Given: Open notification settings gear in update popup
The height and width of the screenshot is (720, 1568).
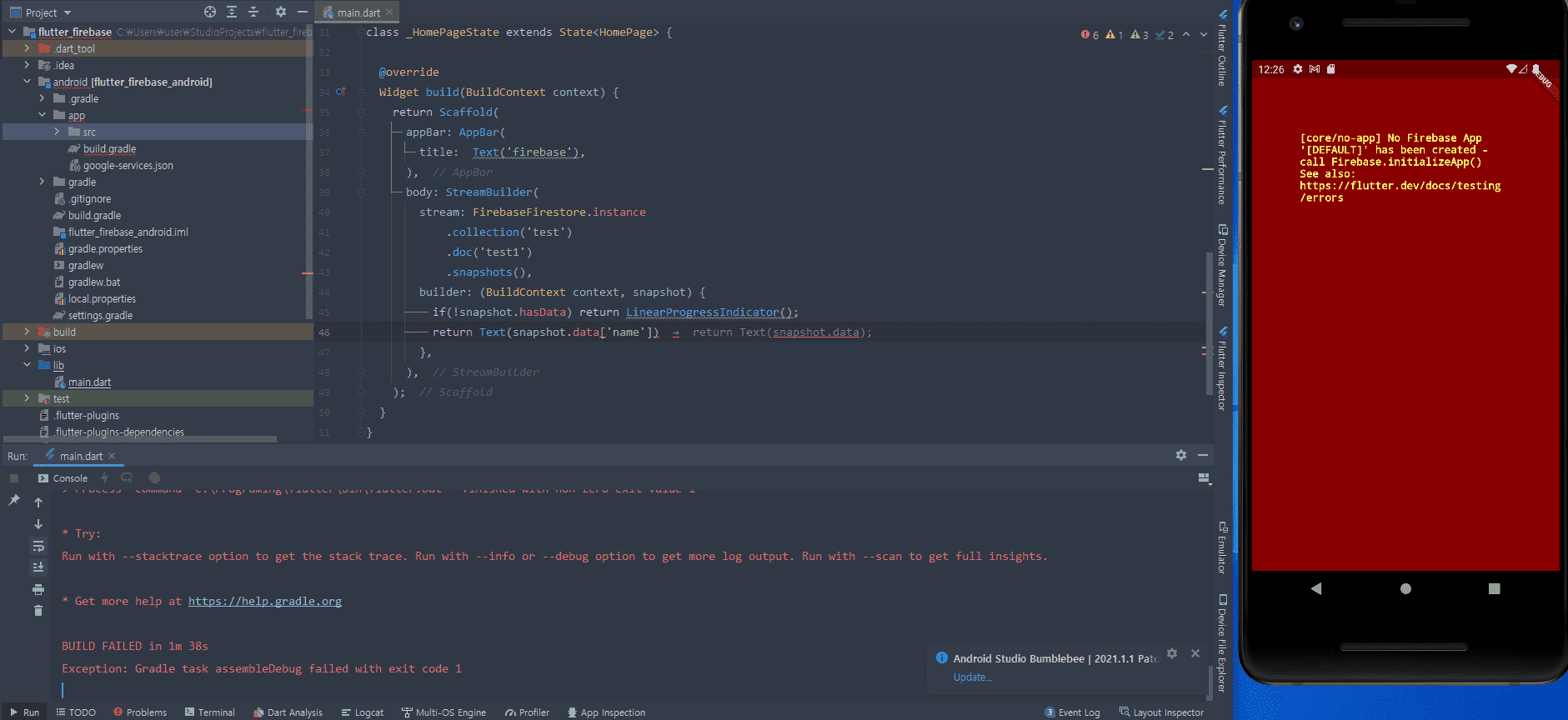Looking at the screenshot, I should (1172, 653).
